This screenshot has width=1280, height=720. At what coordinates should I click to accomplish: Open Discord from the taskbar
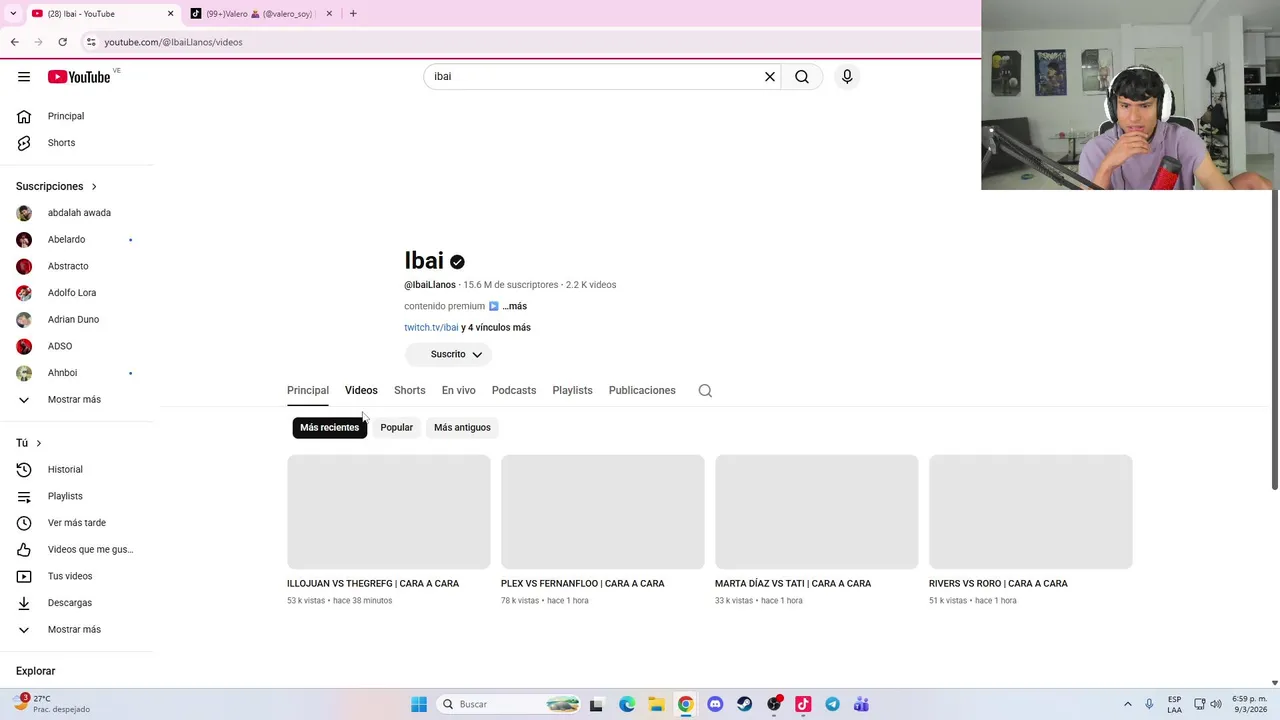(x=715, y=705)
